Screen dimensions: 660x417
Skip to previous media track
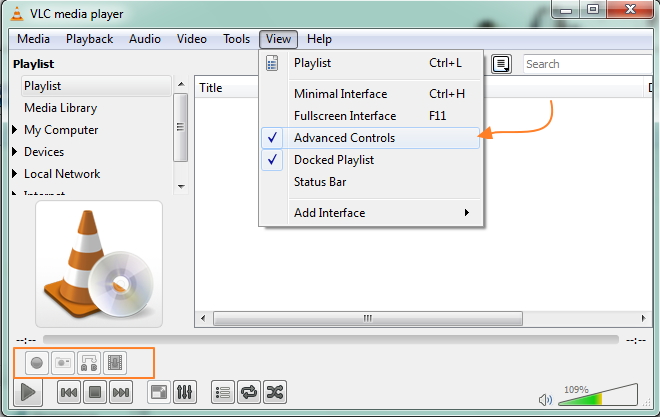(x=69, y=393)
